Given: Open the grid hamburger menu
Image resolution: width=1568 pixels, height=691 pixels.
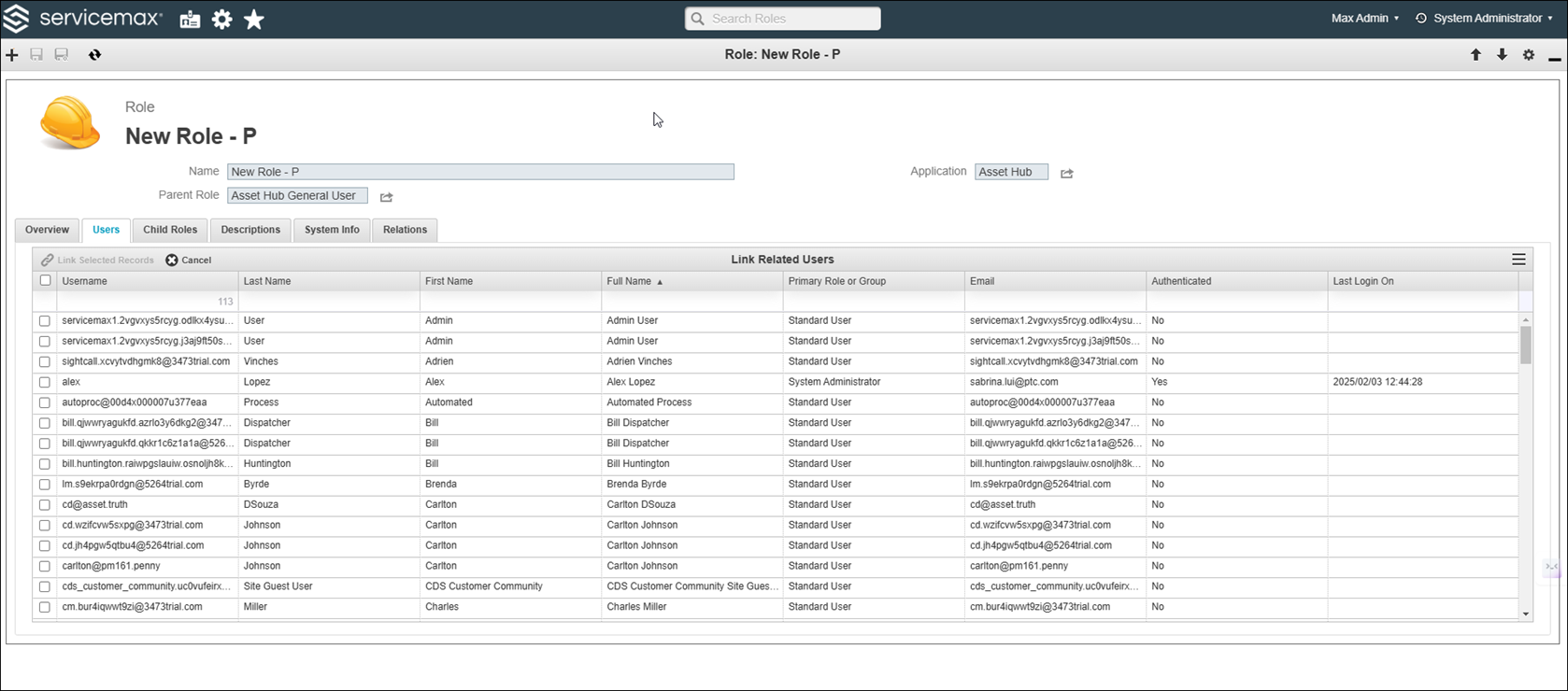Looking at the screenshot, I should [x=1518, y=260].
